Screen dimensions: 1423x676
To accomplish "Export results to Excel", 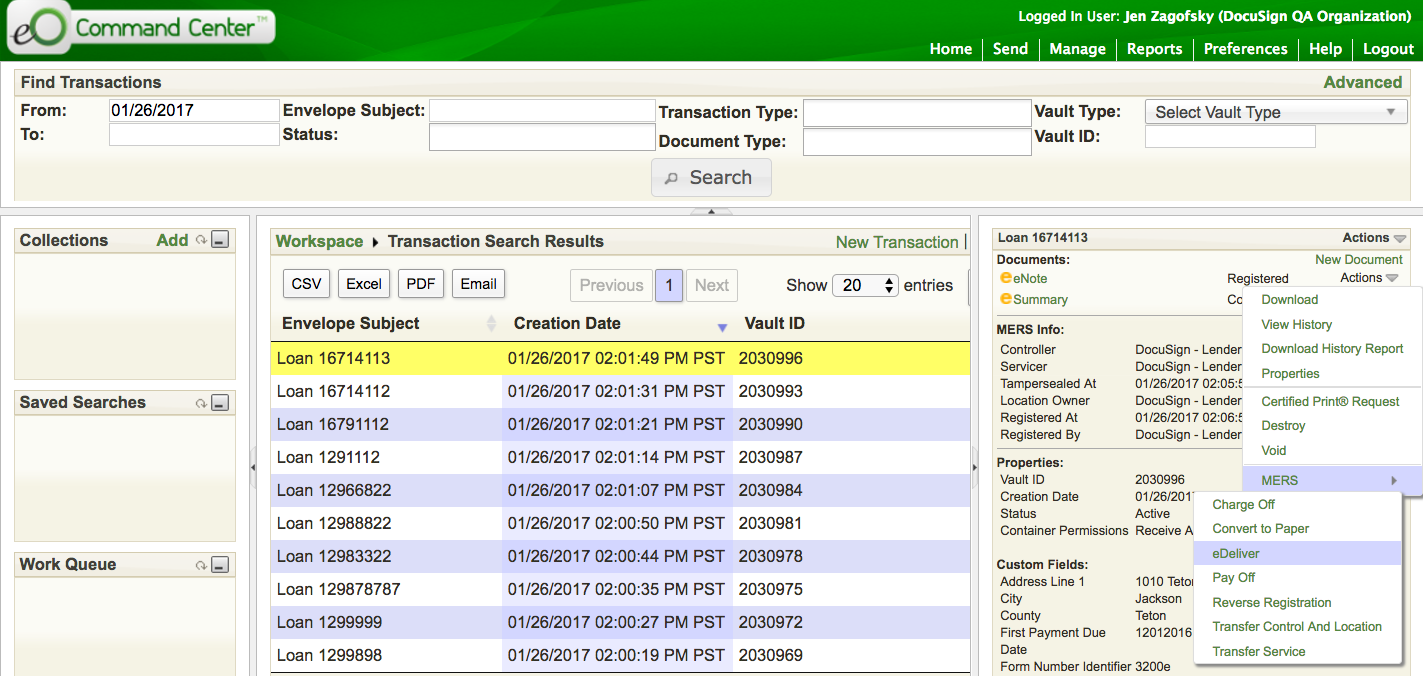I will point(364,284).
